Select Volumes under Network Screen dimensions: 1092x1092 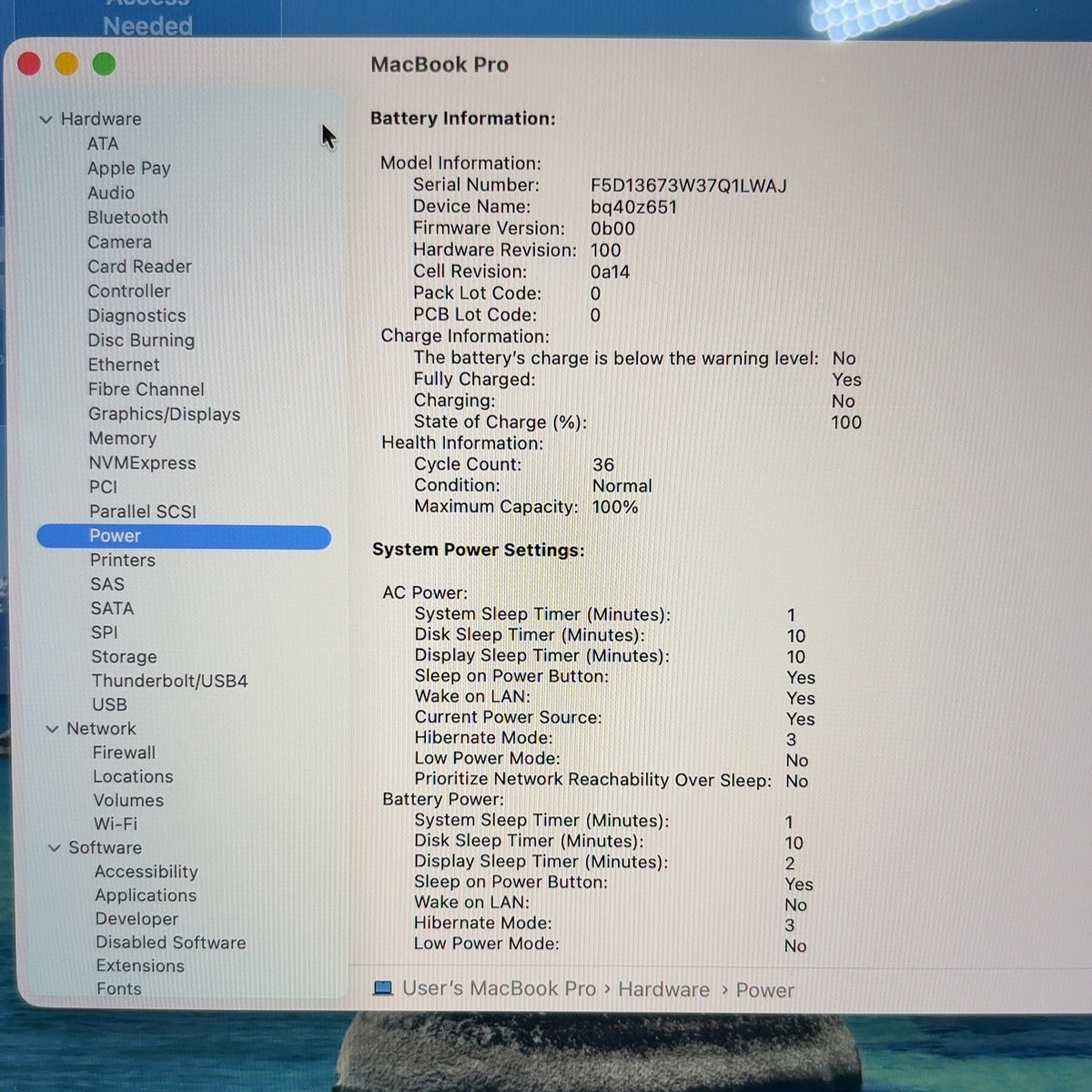128,800
